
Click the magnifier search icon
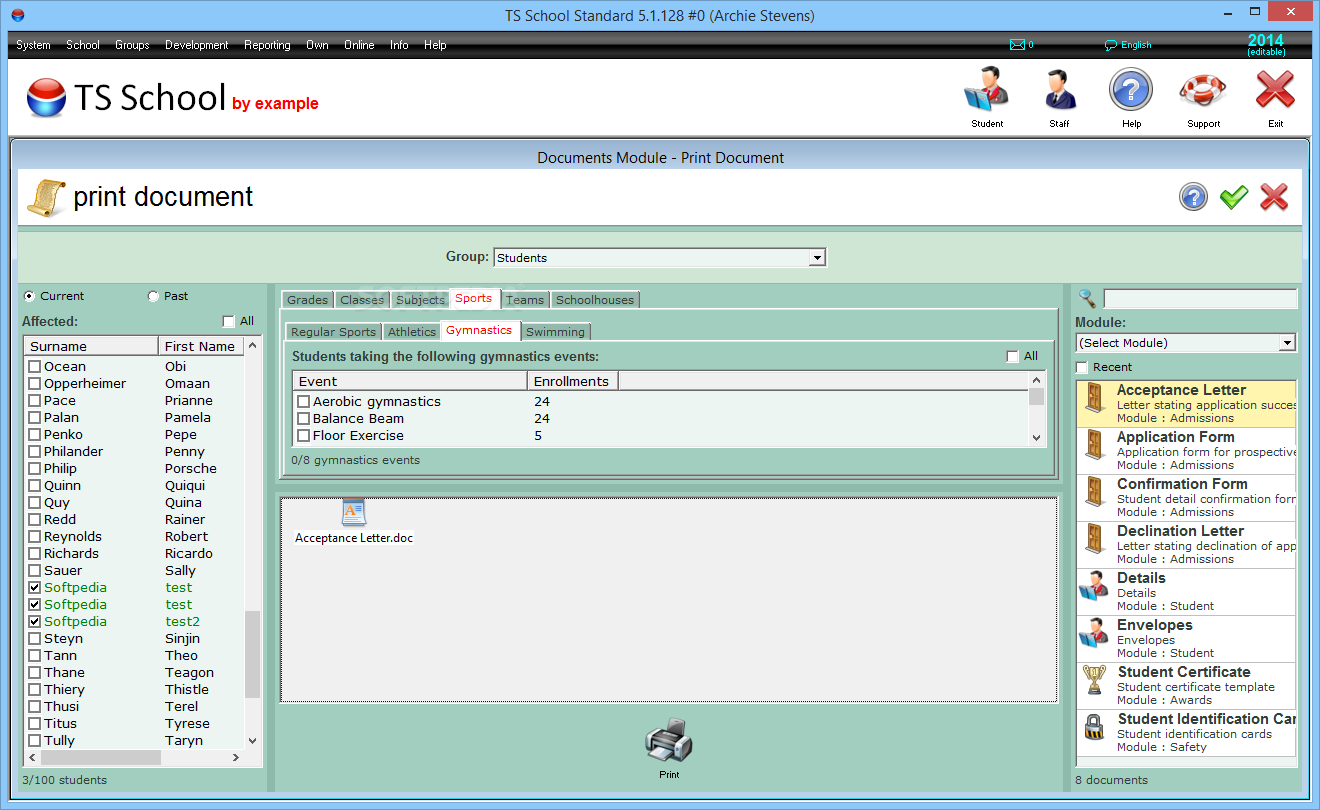coord(1087,298)
